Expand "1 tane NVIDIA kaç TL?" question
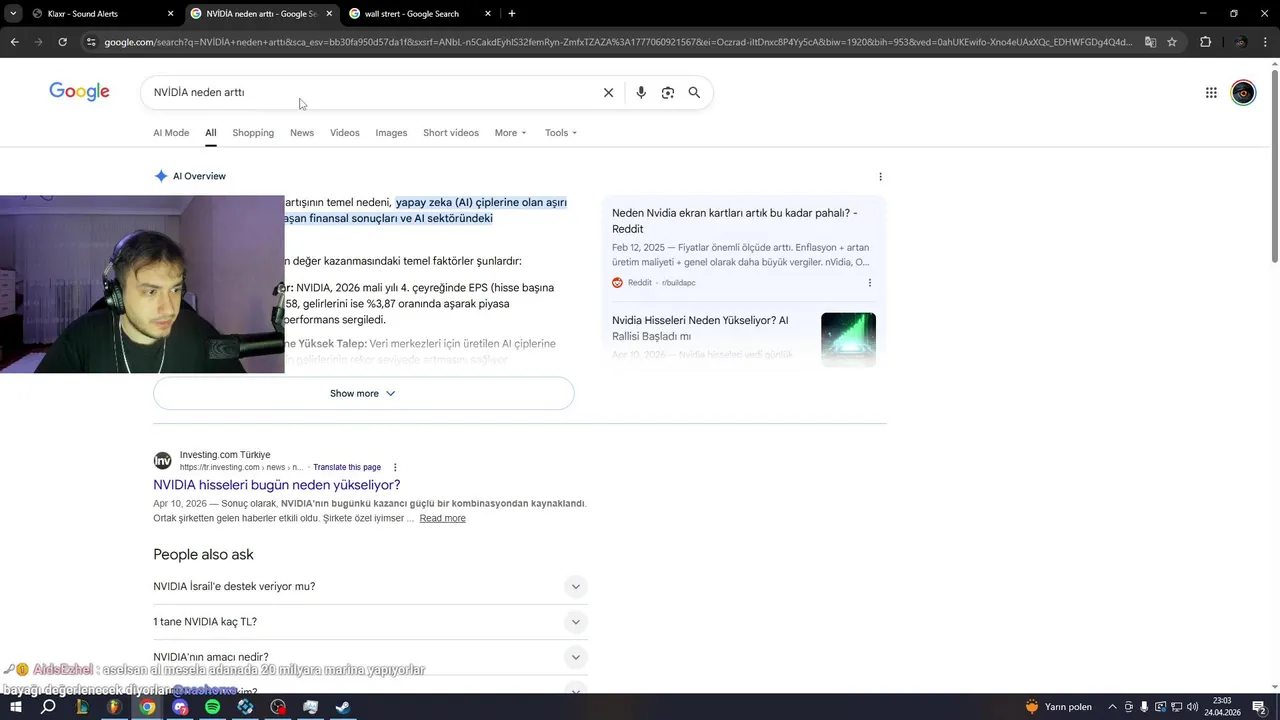The height and width of the screenshot is (720, 1280). [x=370, y=622]
